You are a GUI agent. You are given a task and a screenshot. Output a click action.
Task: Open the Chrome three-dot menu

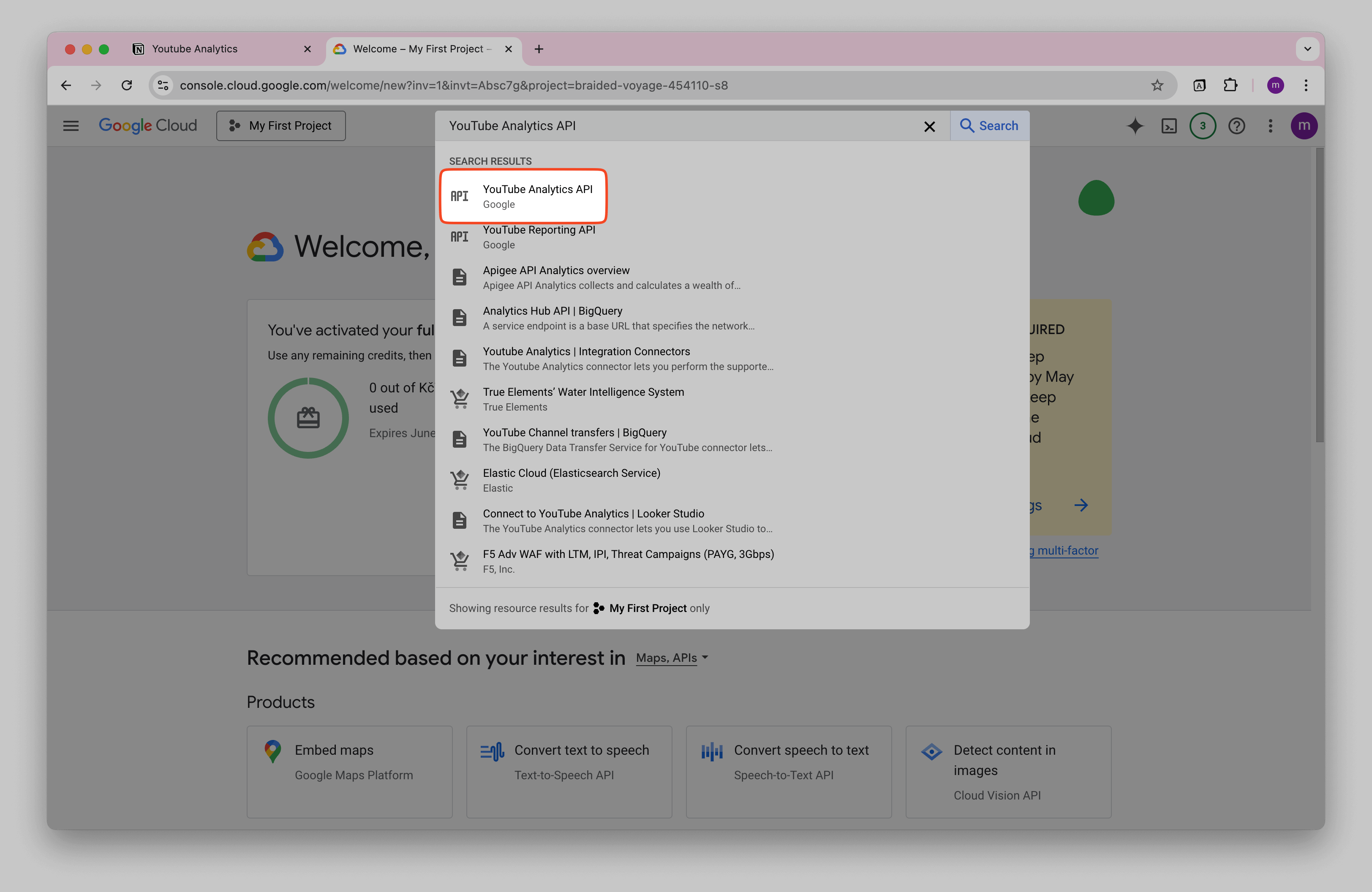[1306, 85]
